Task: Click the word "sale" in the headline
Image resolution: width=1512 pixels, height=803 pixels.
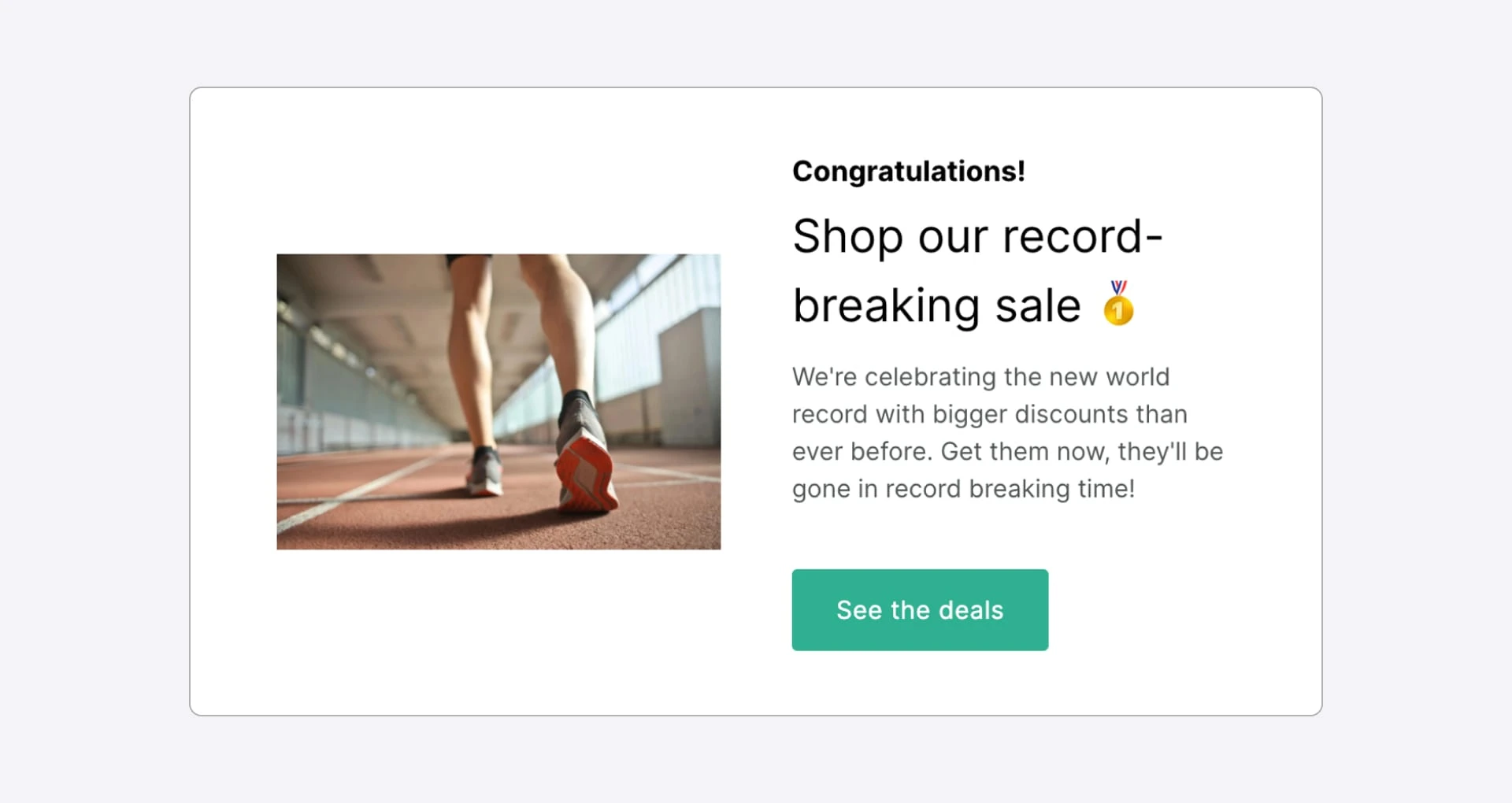Action: [x=1037, y=305]
